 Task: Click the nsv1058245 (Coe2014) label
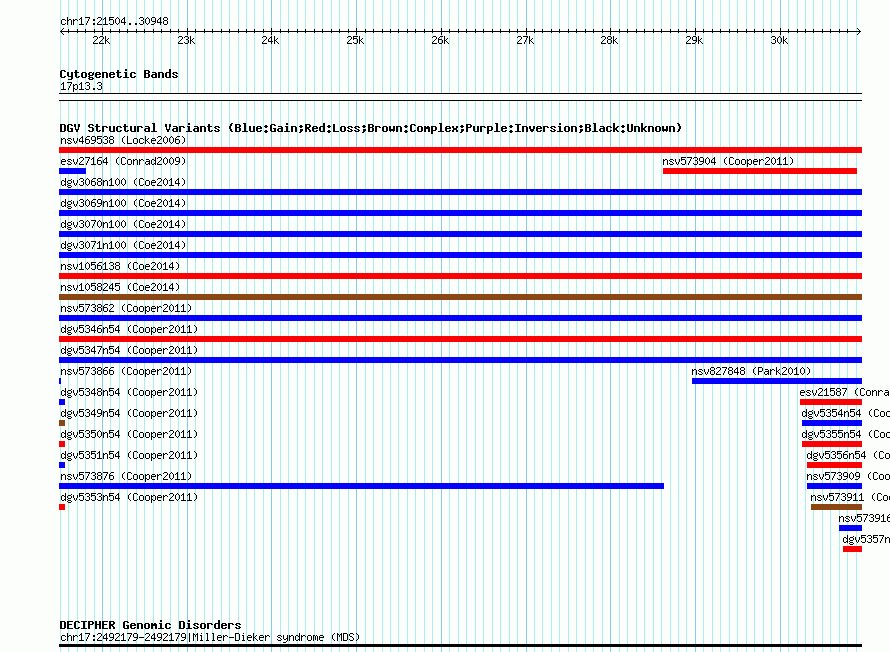coord(120,287)
